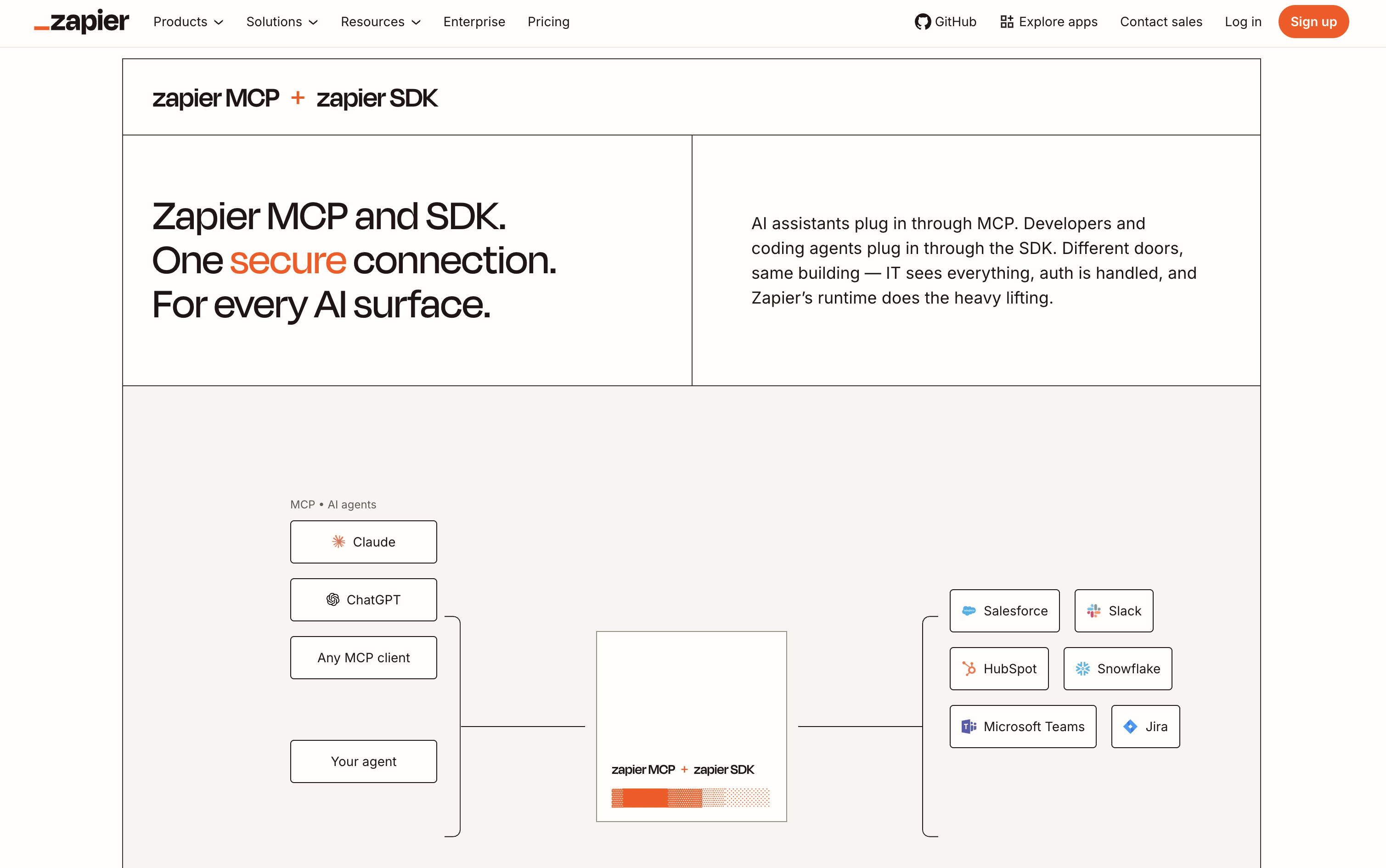Expand the Solutions dropdown chevron
Image resolution: width=1386 pixels, height=868 pixels.
pos(313,23)
